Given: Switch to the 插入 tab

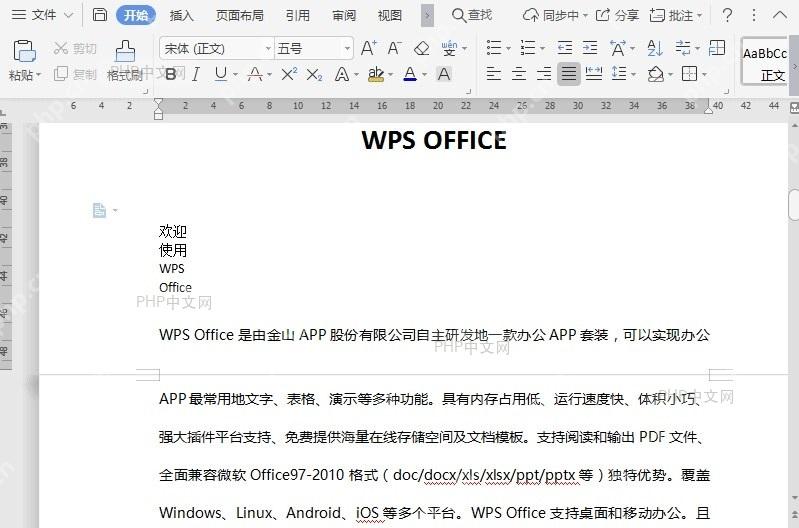Looking at the screenshot, I should [181, 15].
